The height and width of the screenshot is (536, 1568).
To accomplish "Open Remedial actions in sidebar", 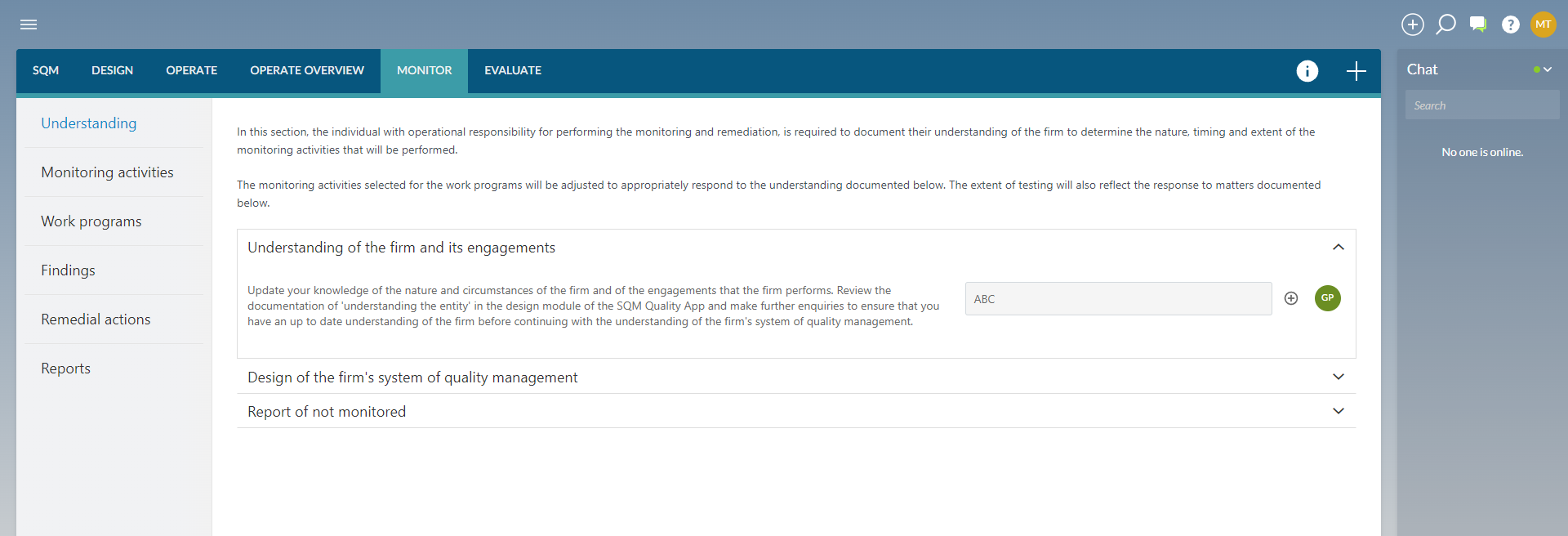I will 96,319.
